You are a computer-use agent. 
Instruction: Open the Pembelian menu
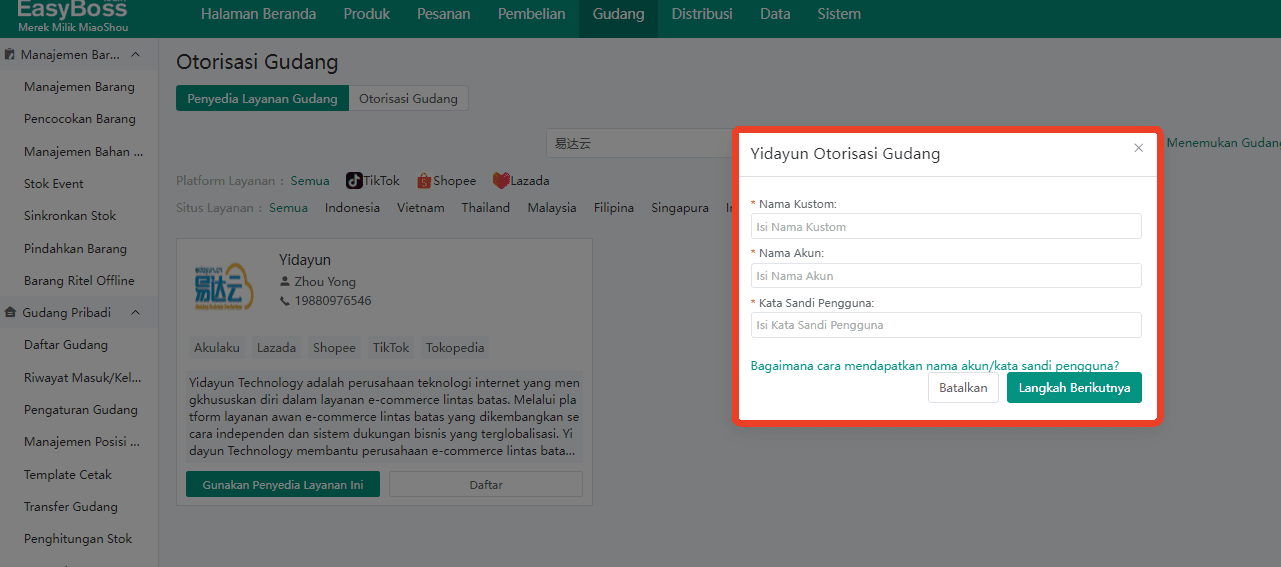531,14
